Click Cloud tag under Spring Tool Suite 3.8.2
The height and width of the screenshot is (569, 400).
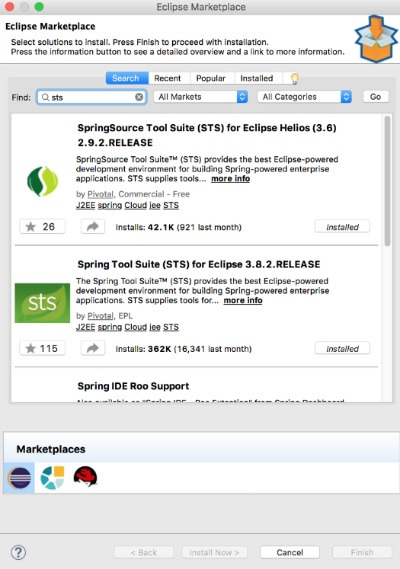coord(136,327)
